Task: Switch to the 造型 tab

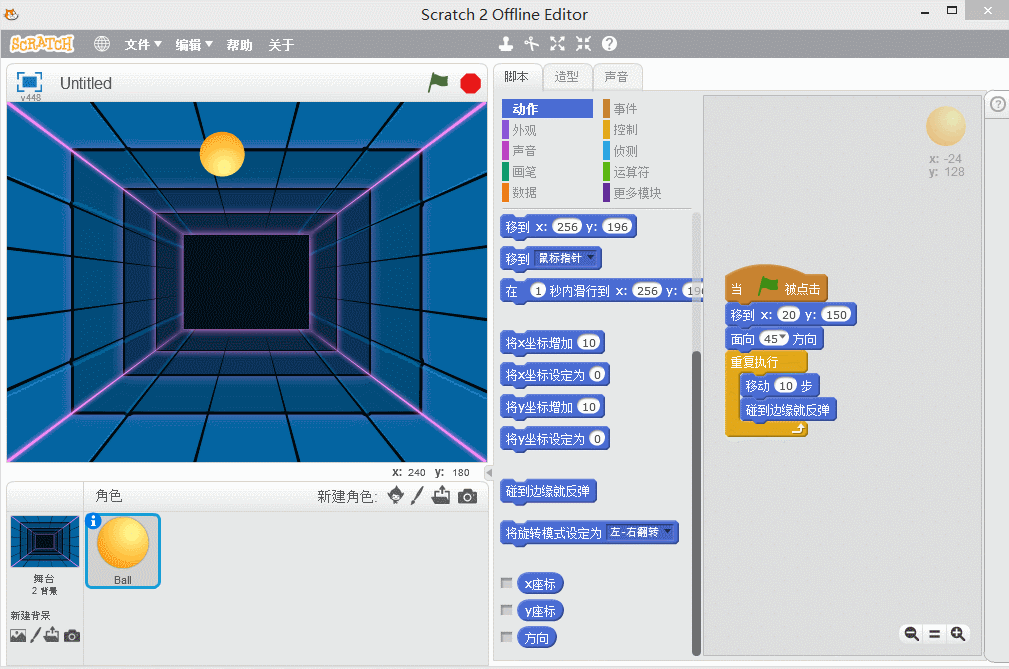Action: (x=567, y=77)
